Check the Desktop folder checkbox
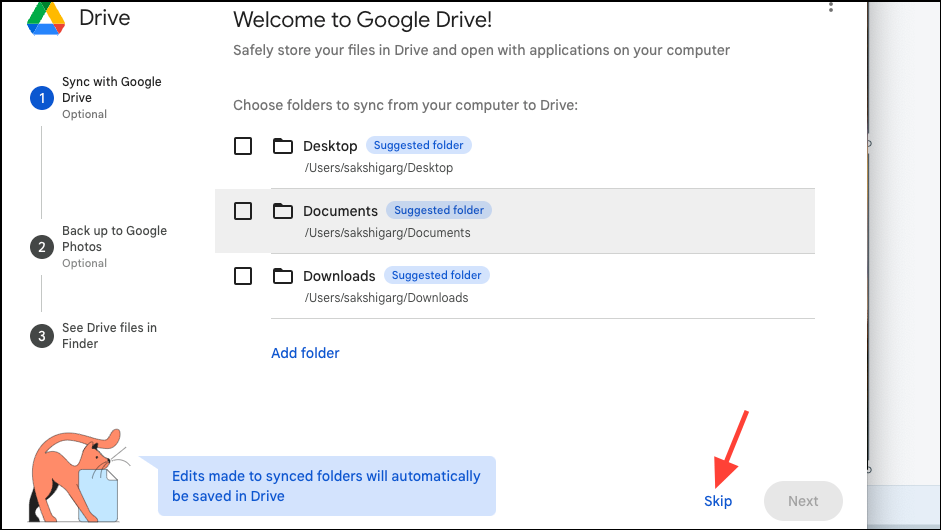 pyautogui.click(x=243, y=146)
